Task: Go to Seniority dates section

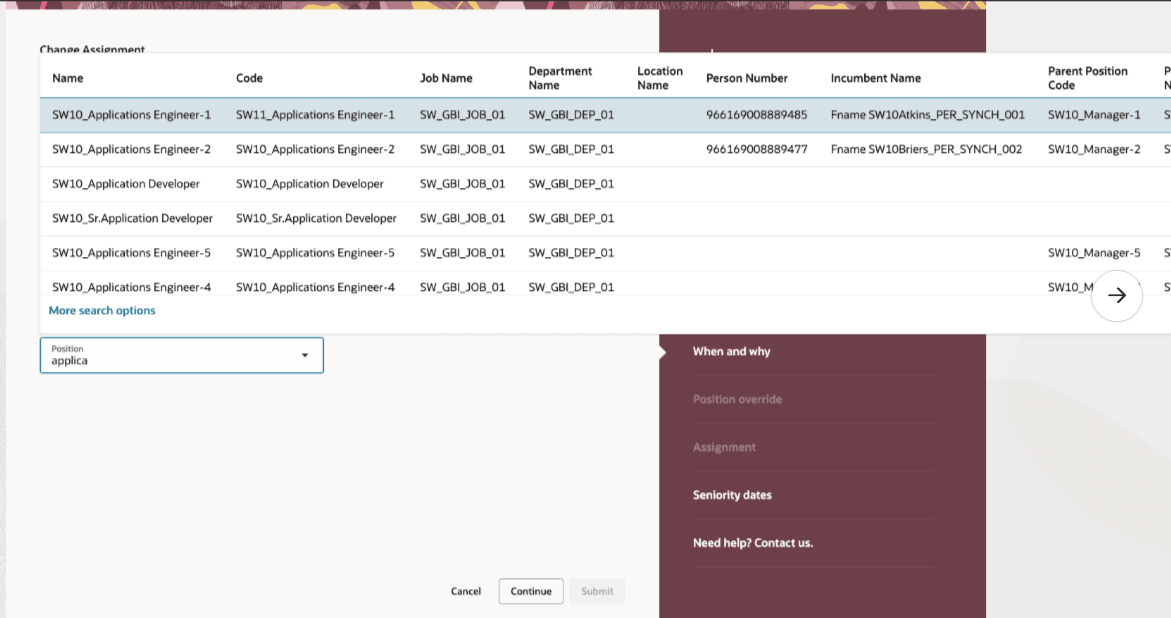Action: pyautogui.click(x=732, y=495)
